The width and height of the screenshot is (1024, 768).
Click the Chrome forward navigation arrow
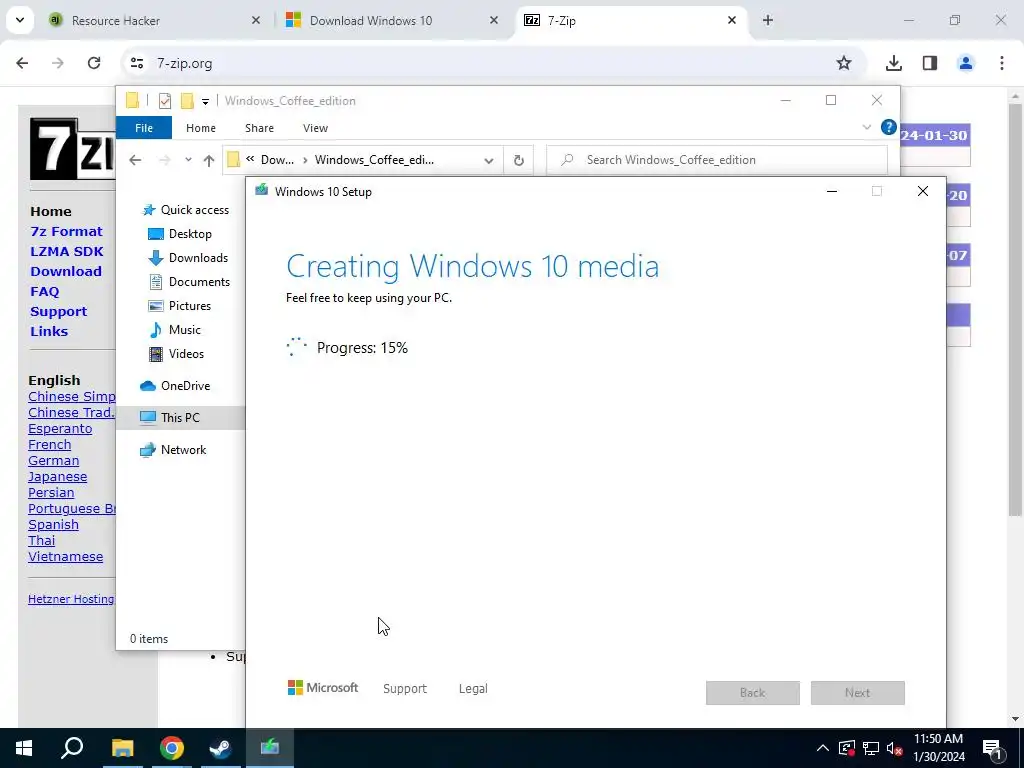tap(57, 63)
